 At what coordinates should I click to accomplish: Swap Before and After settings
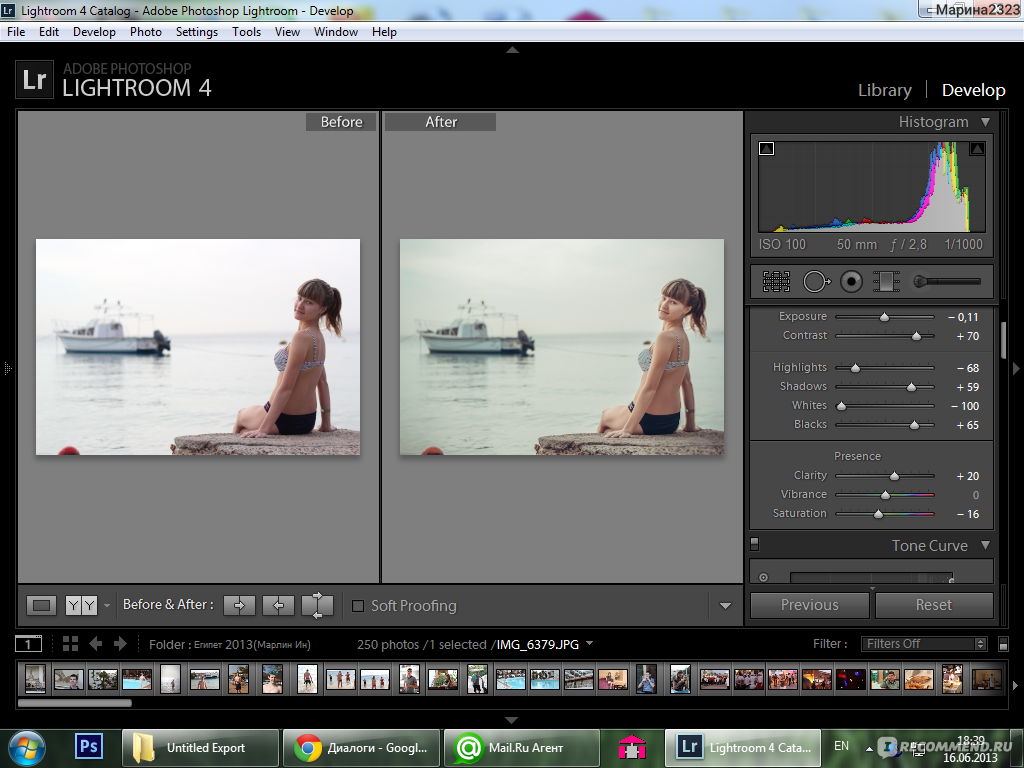pos(317,605)
